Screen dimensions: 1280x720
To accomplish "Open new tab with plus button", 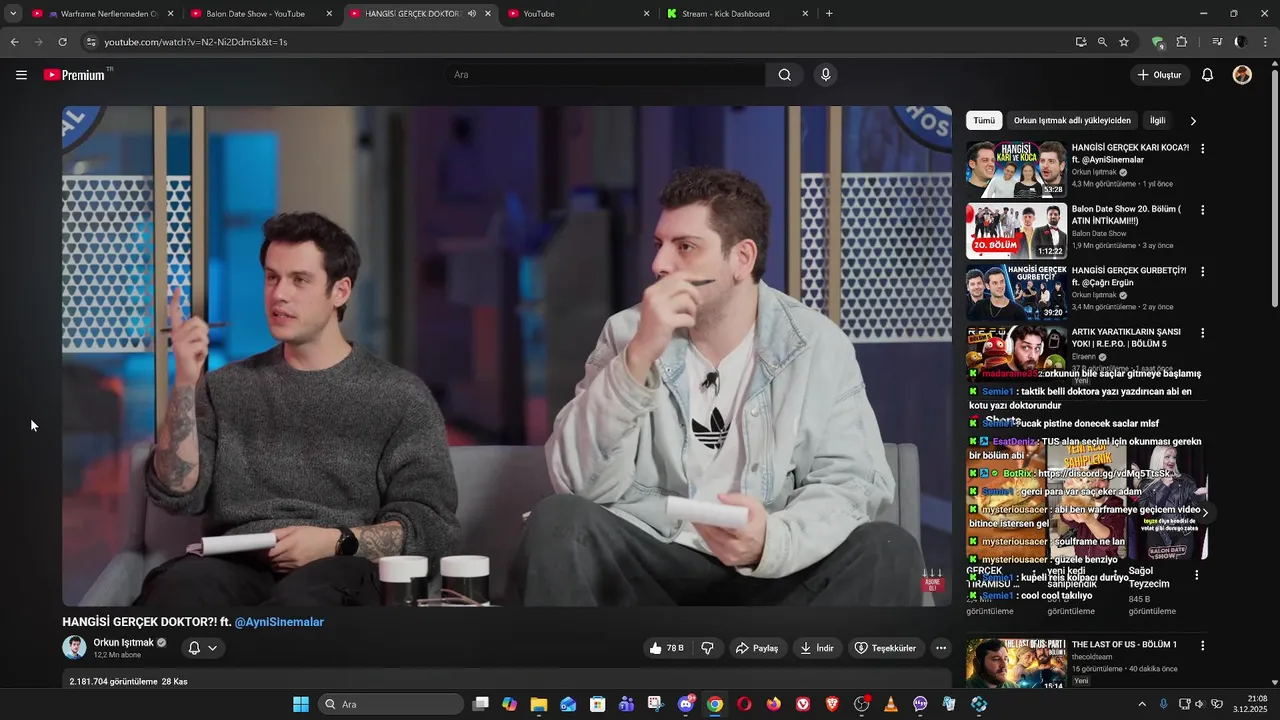I will 829,14.
